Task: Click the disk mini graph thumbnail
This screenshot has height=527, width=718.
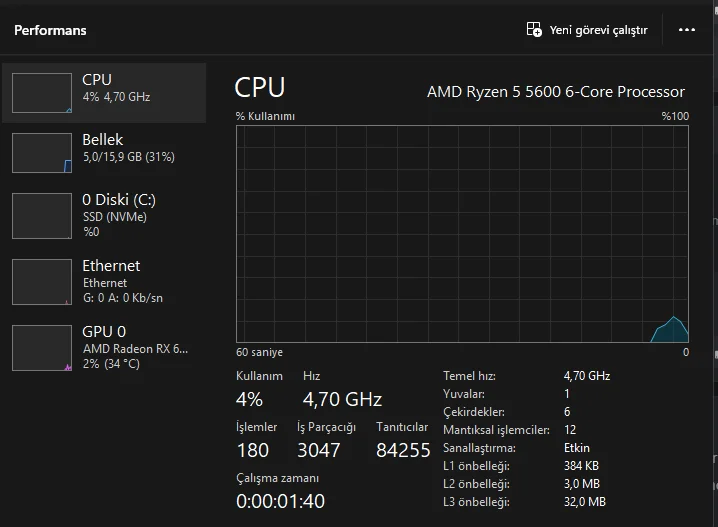Action: [42, 215]
